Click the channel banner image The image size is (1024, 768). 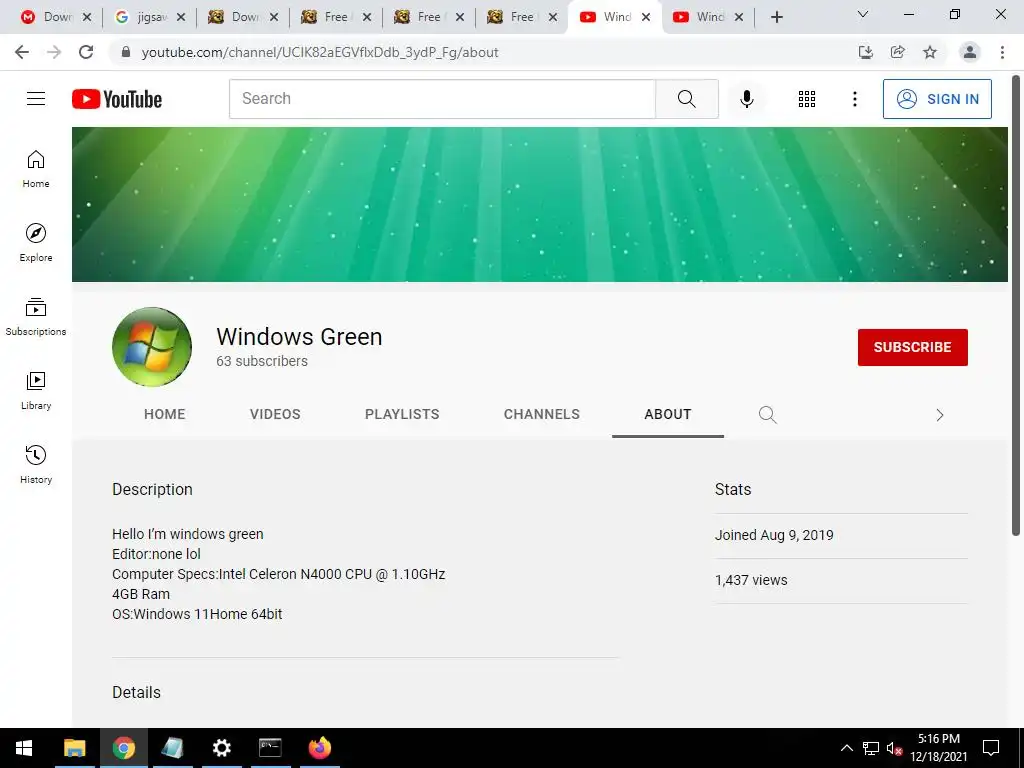(x=539, y=204)
